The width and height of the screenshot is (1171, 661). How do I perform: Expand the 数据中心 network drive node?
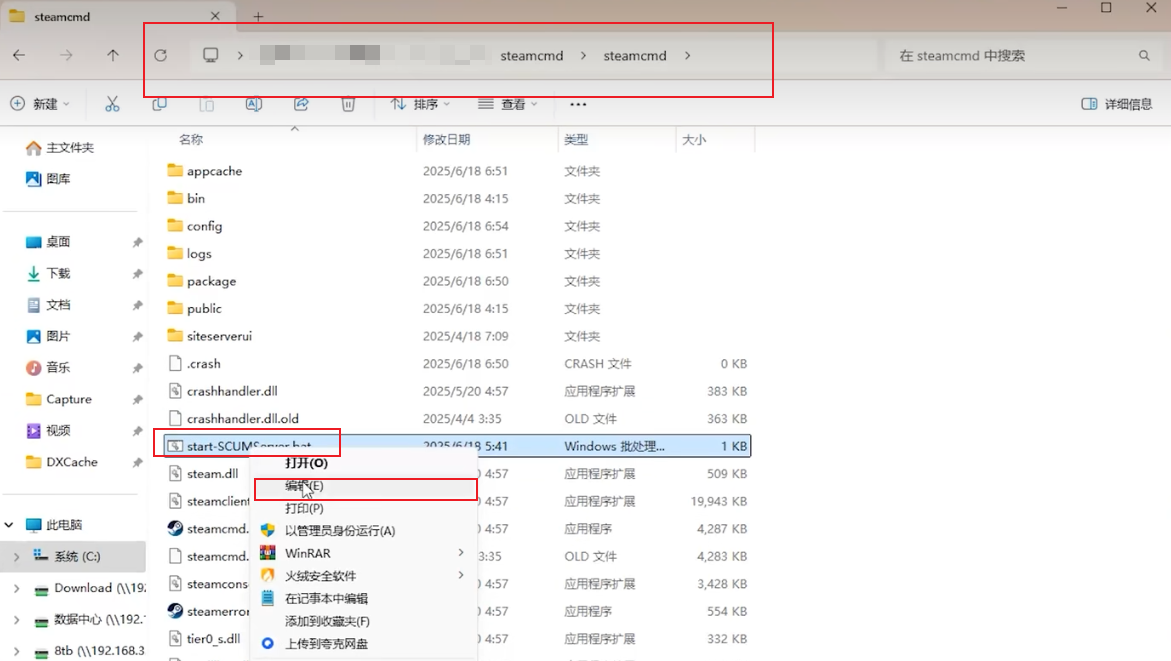pos(16,620)
